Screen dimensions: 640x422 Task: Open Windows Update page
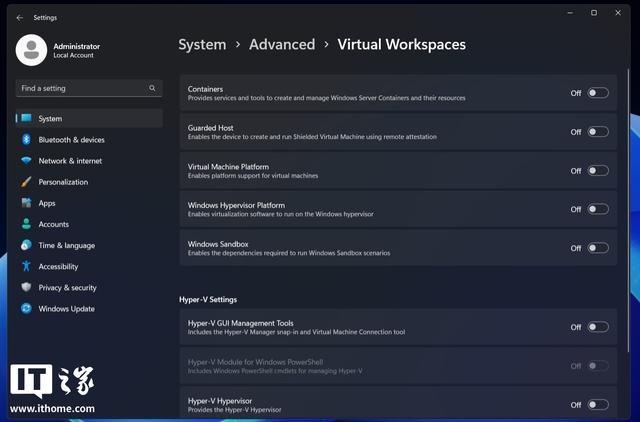coord(67,309)
